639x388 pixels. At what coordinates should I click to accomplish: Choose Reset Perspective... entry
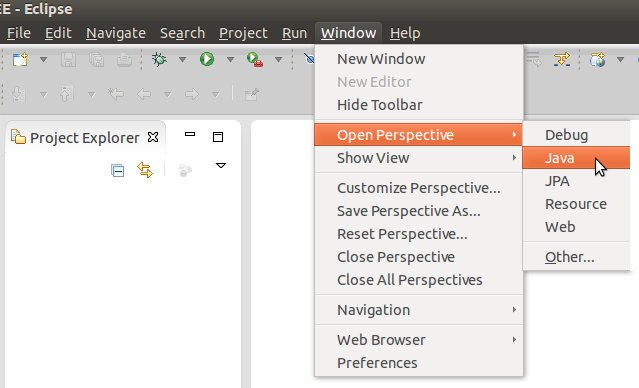[x=419, y=234]
